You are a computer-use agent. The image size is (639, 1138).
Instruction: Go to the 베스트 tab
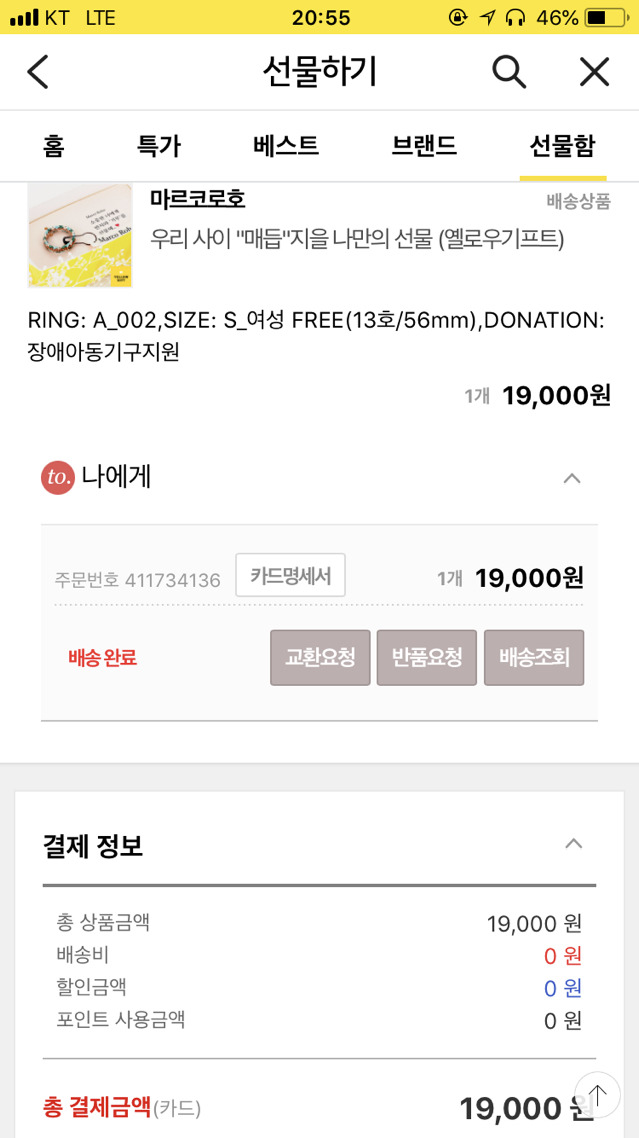pos(286,146)
